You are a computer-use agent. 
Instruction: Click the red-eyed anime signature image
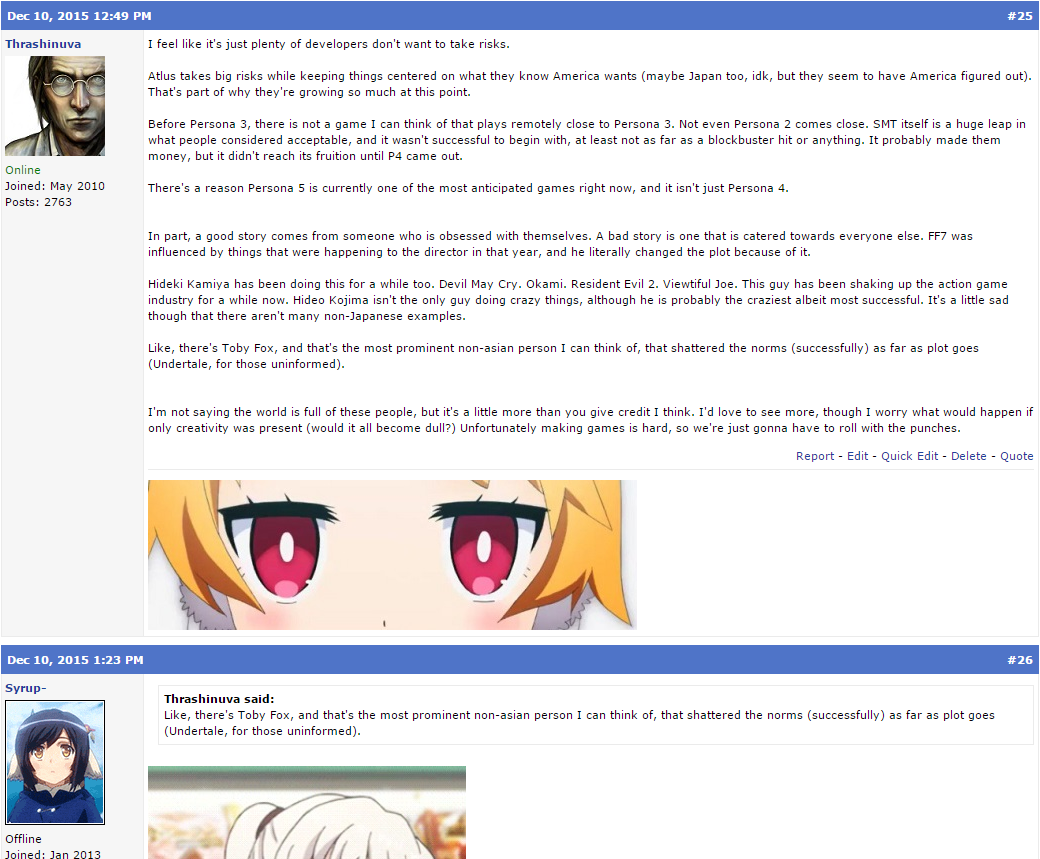pyautogui.click(x=392, y=555)
